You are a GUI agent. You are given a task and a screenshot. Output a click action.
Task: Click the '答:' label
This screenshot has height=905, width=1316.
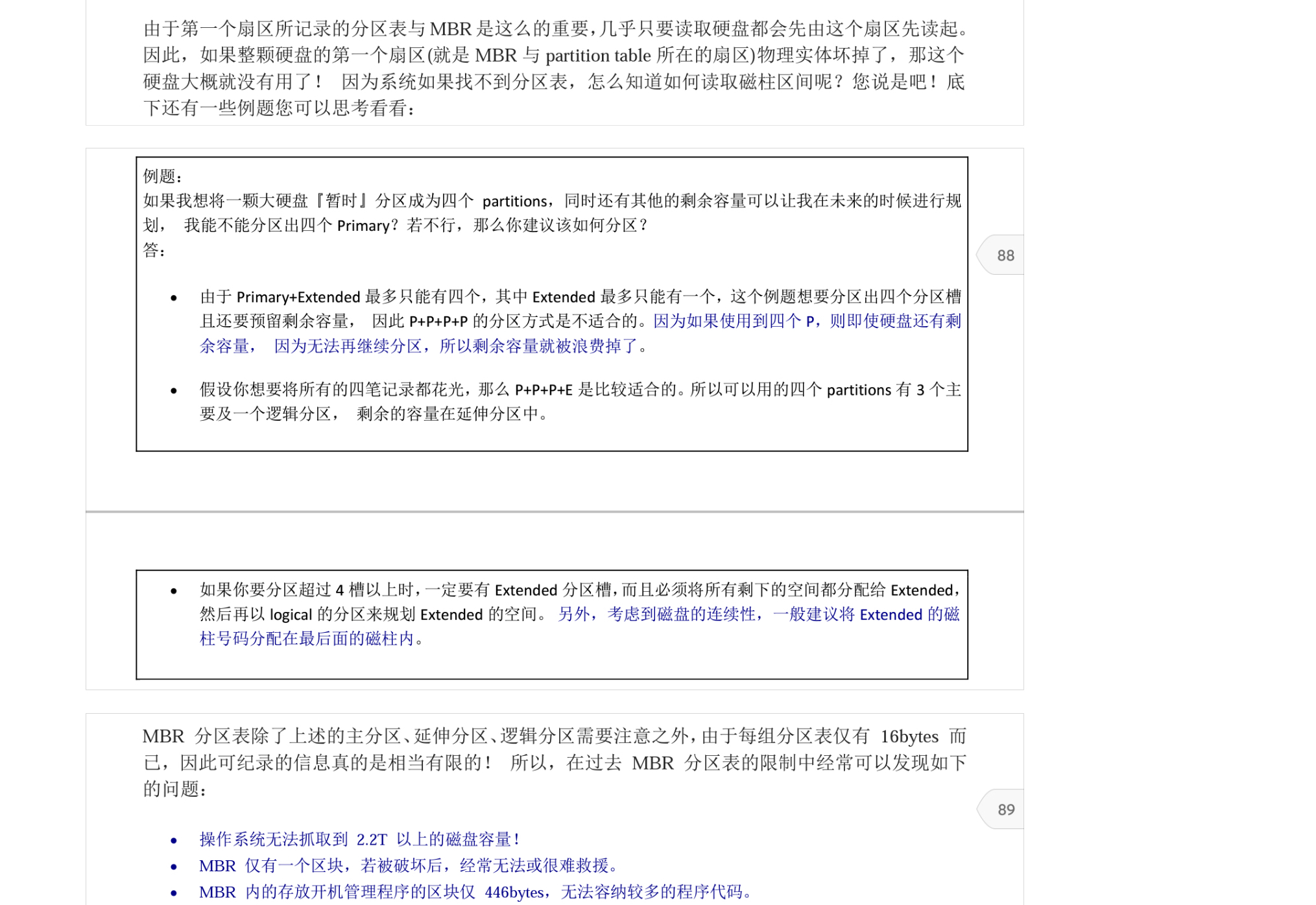(x=154, y=250)
